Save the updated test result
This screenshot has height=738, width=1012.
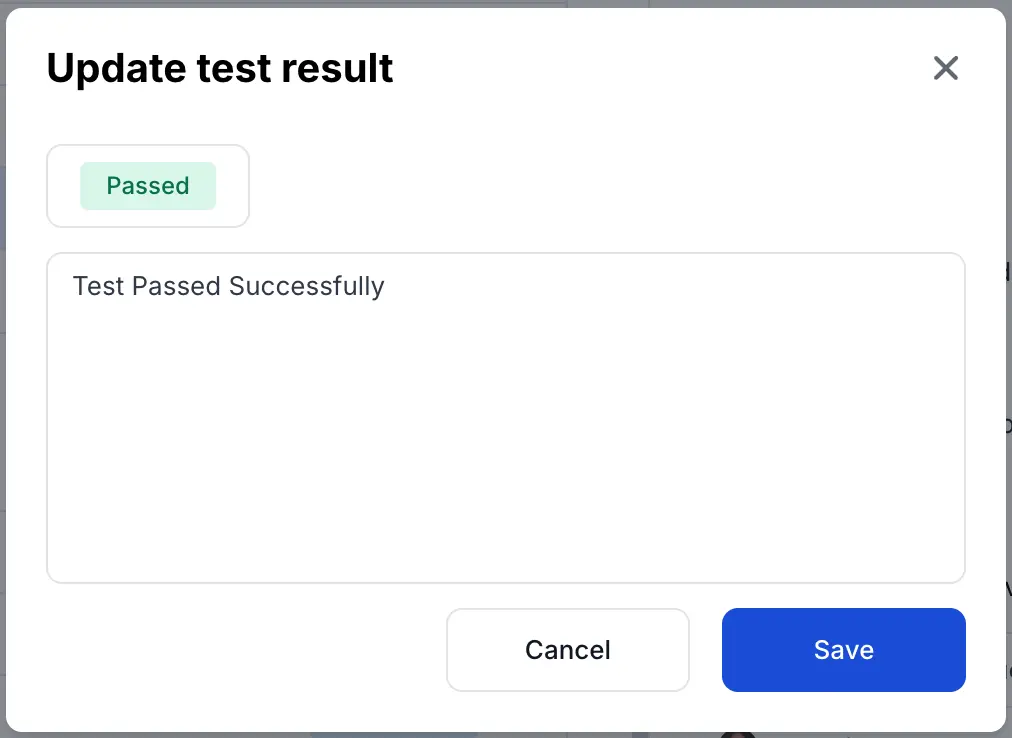(x=843, y=650)
